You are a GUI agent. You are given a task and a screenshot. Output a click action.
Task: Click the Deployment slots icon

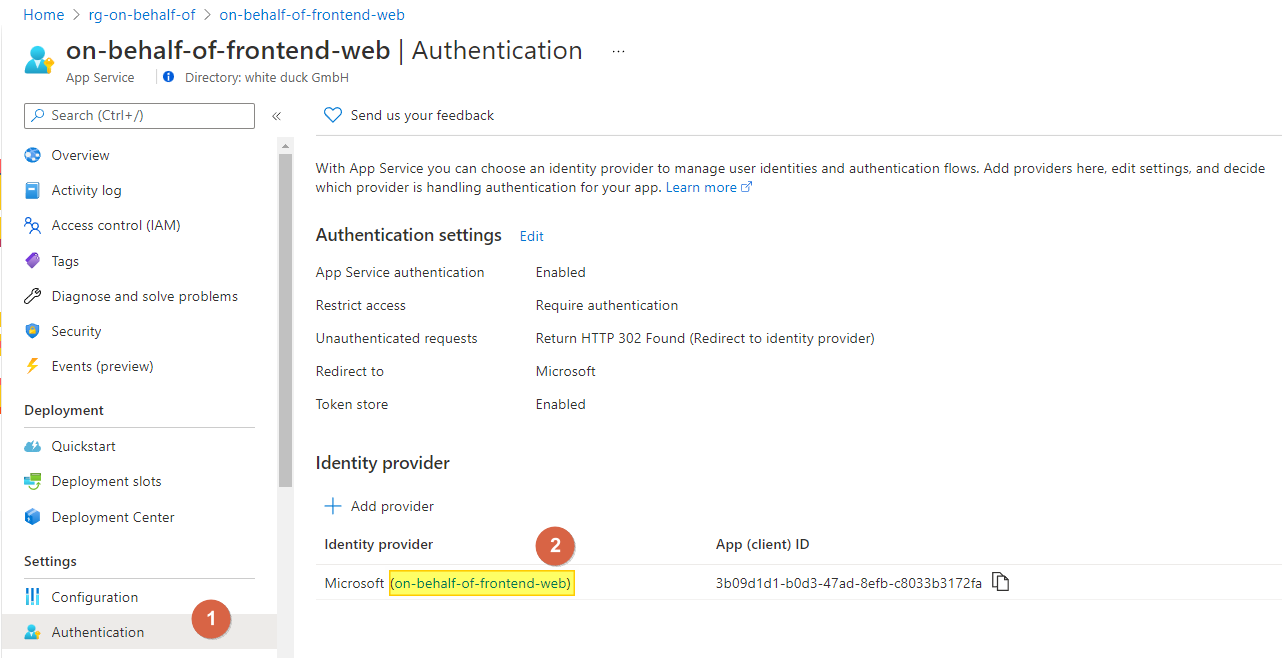(x=33, y=481)
